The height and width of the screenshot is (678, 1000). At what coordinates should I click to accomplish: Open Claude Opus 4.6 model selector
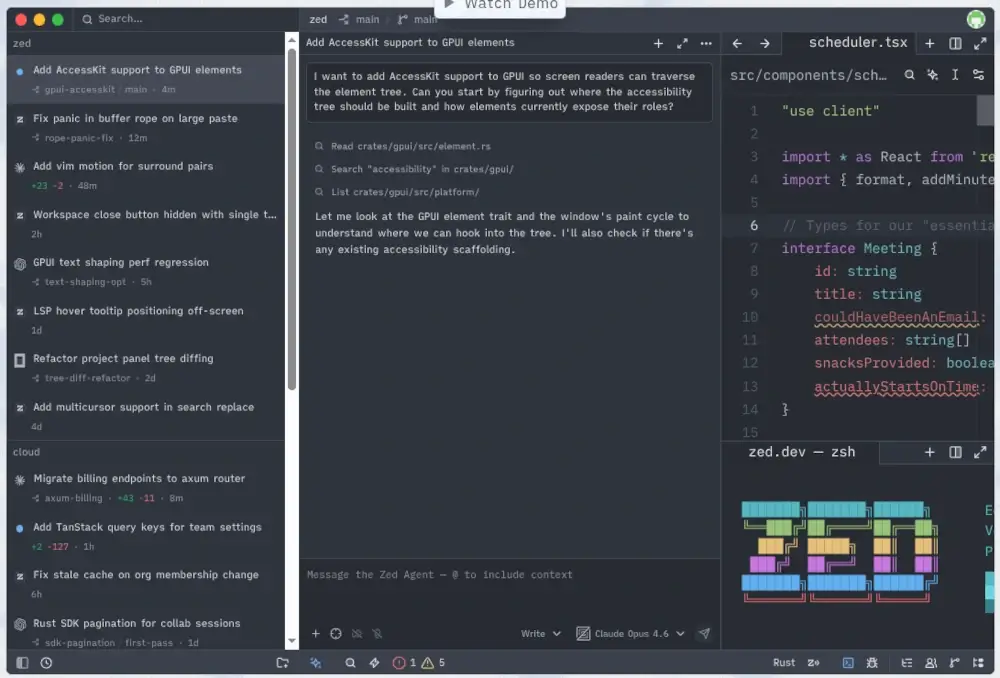631,633
